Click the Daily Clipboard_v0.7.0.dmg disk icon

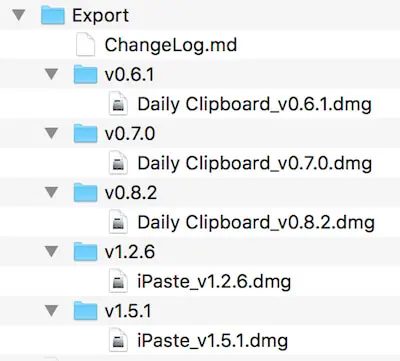pyautogui.click(x=118, y=163)
